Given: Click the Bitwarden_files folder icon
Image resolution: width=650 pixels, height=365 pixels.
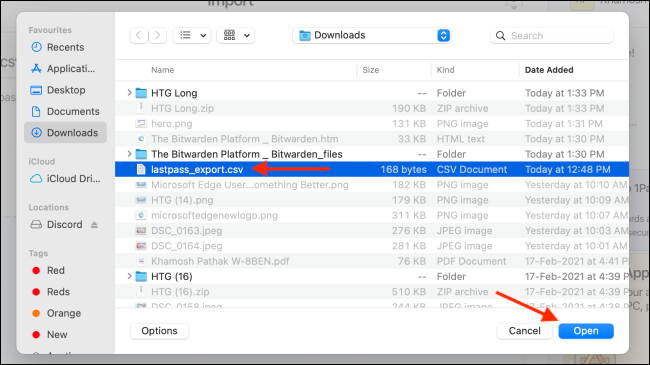Looking at the screenshot, I should 141,154.
